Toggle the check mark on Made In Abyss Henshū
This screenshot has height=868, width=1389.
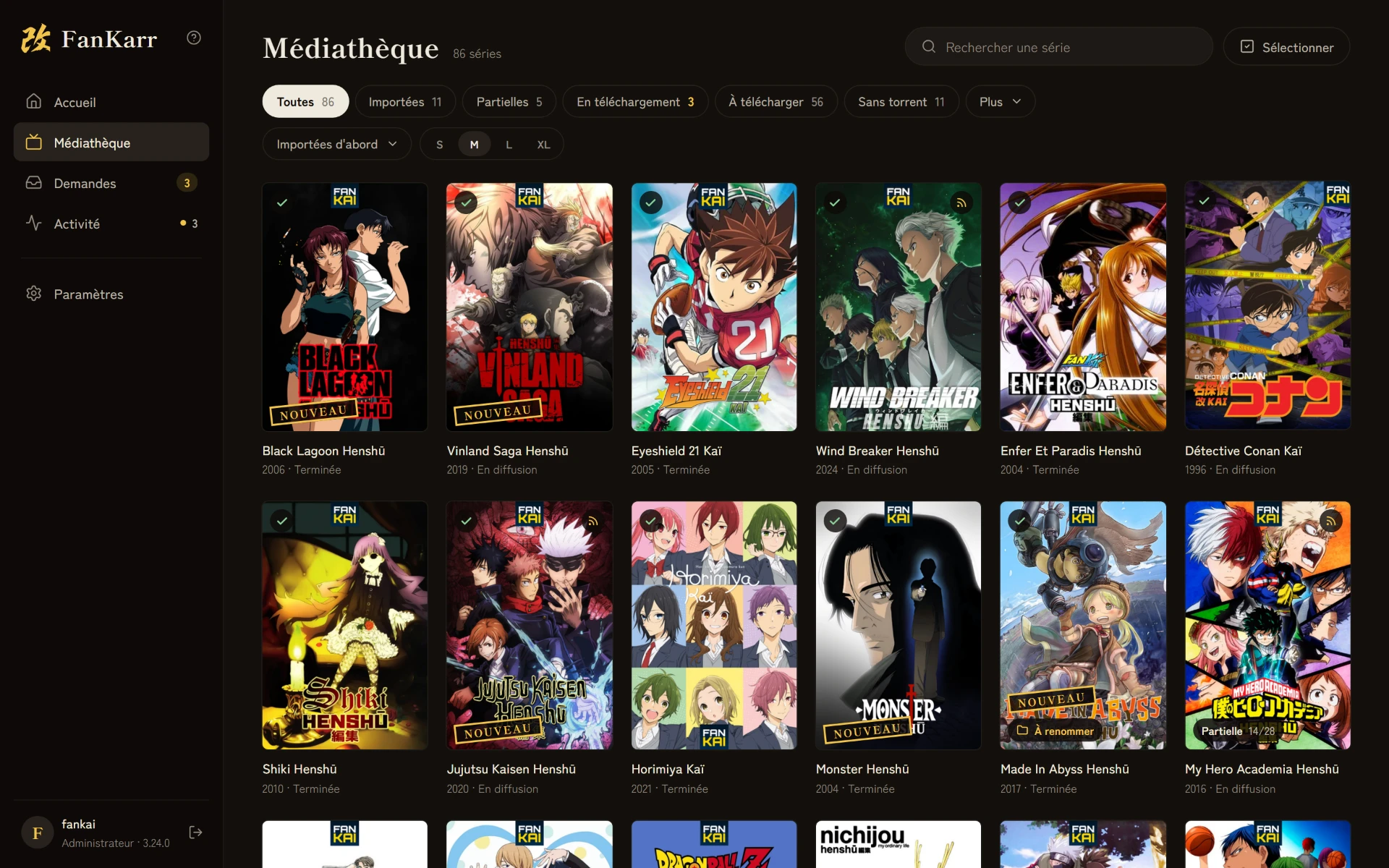tap(1020, 522)
